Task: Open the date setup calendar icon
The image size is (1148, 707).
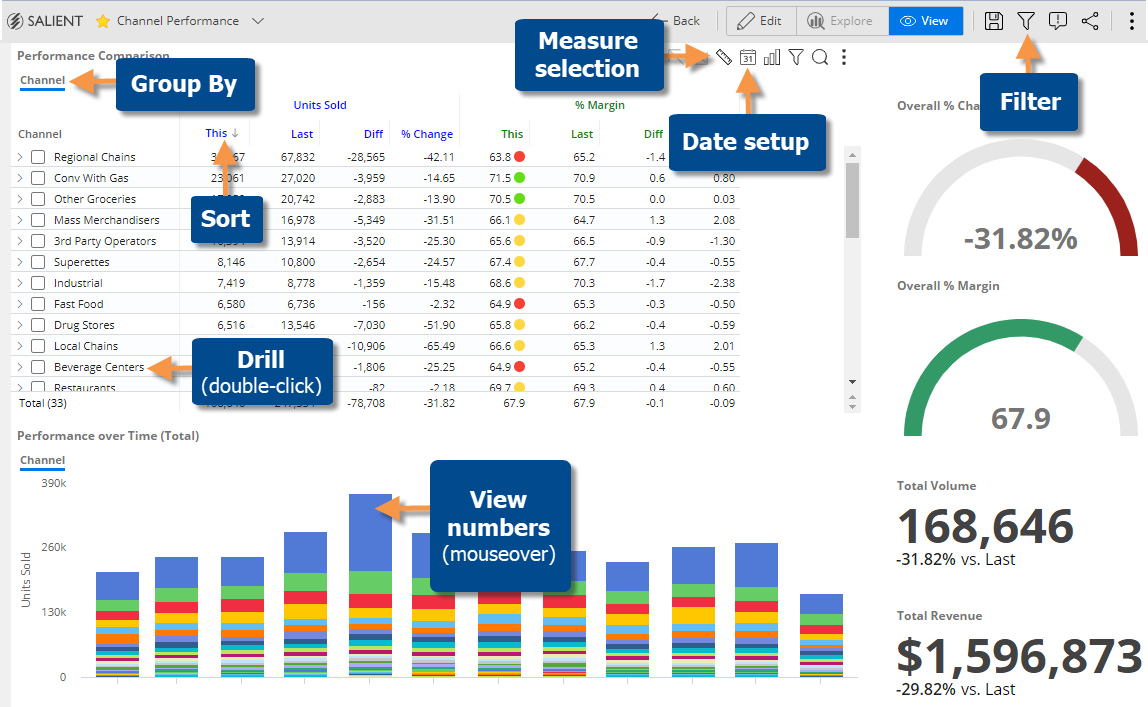Action: [748, 57]
